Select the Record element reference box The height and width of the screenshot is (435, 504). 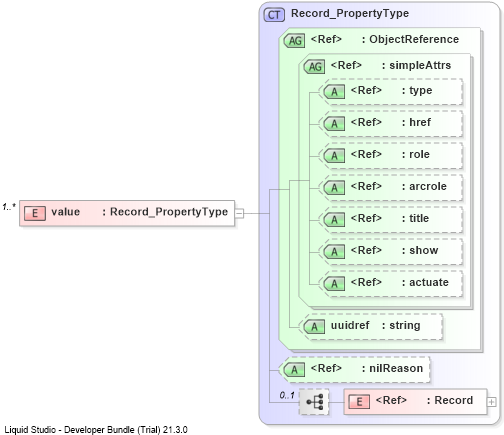pyautogui.click(x=415, y=402)
